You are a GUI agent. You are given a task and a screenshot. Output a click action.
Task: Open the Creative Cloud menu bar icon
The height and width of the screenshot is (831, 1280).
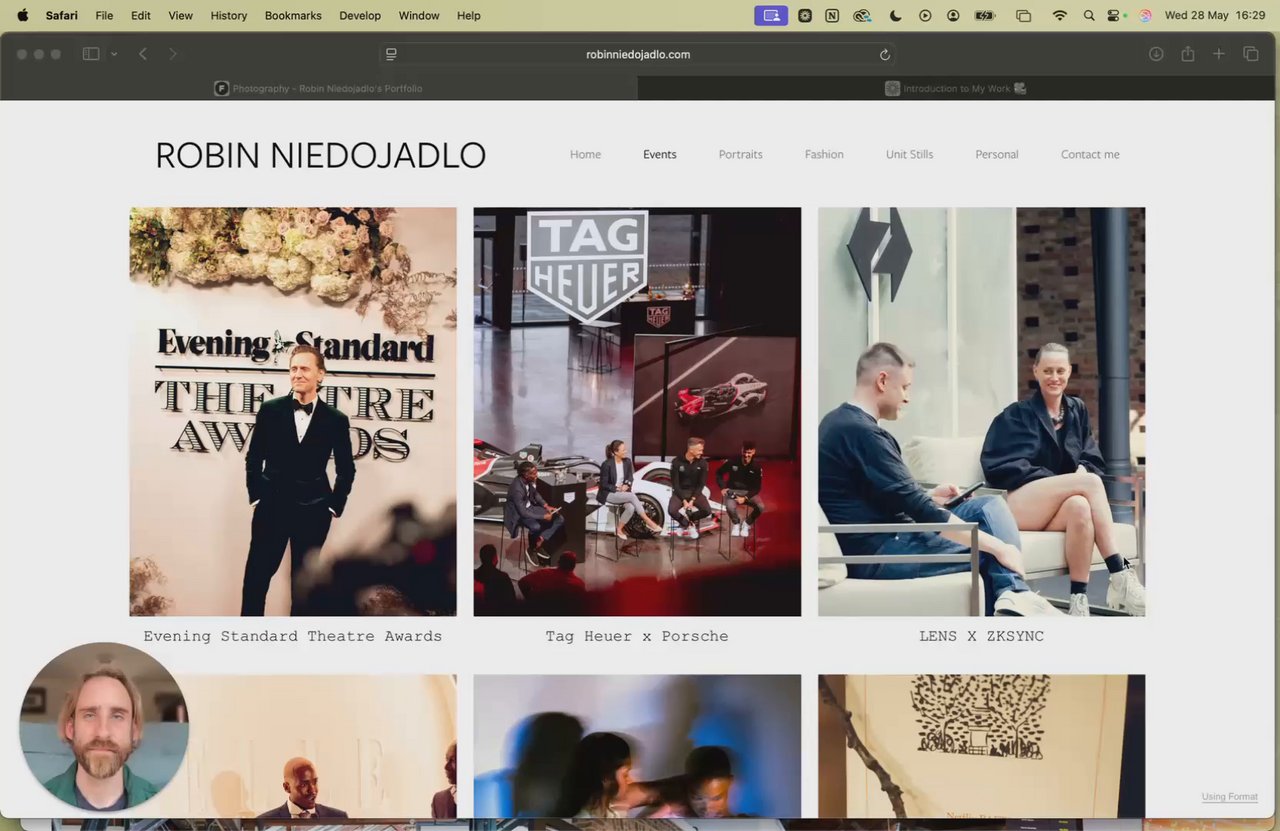[862, 15]
